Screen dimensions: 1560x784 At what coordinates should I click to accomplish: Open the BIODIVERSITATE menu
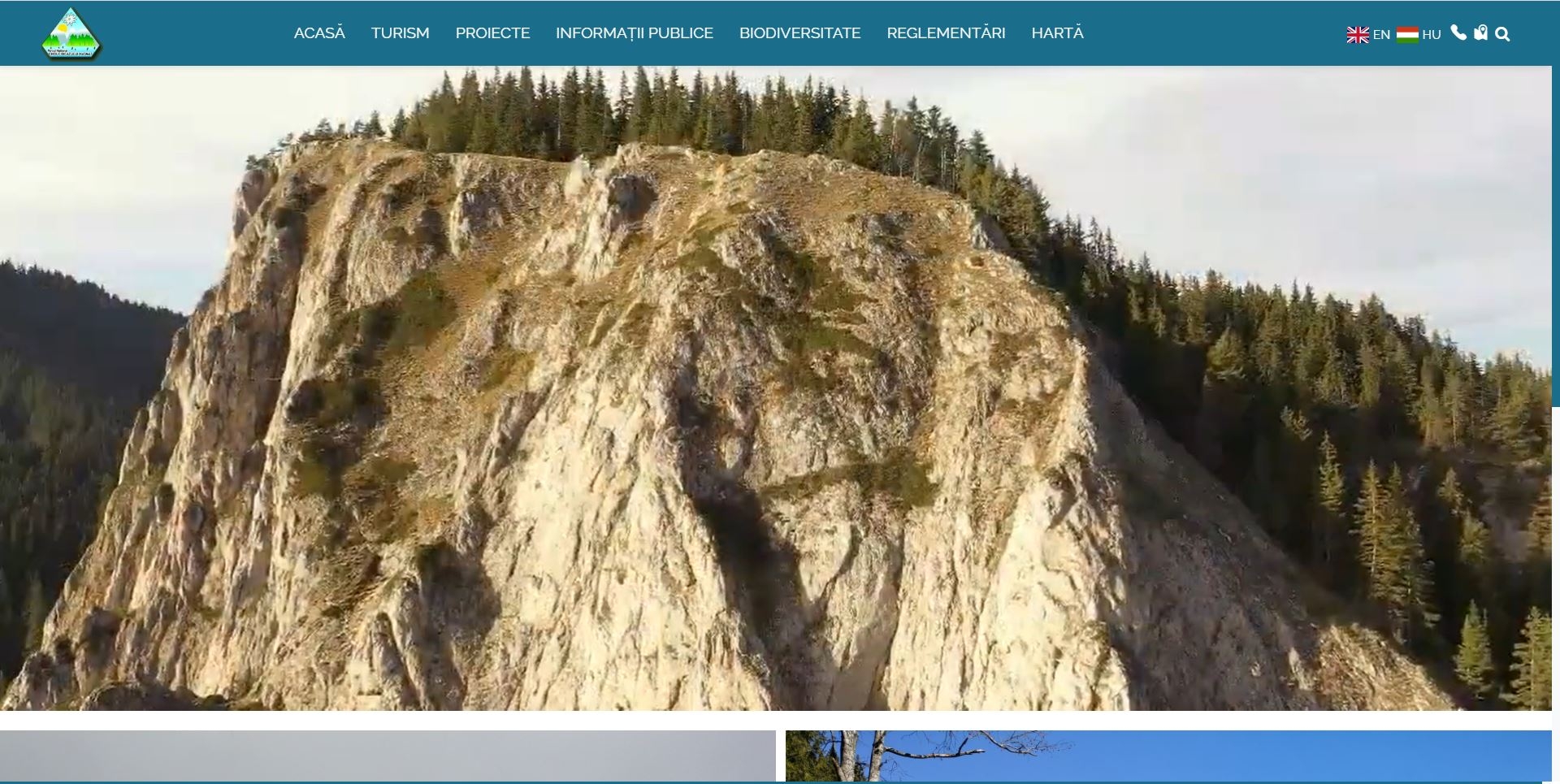799,33
